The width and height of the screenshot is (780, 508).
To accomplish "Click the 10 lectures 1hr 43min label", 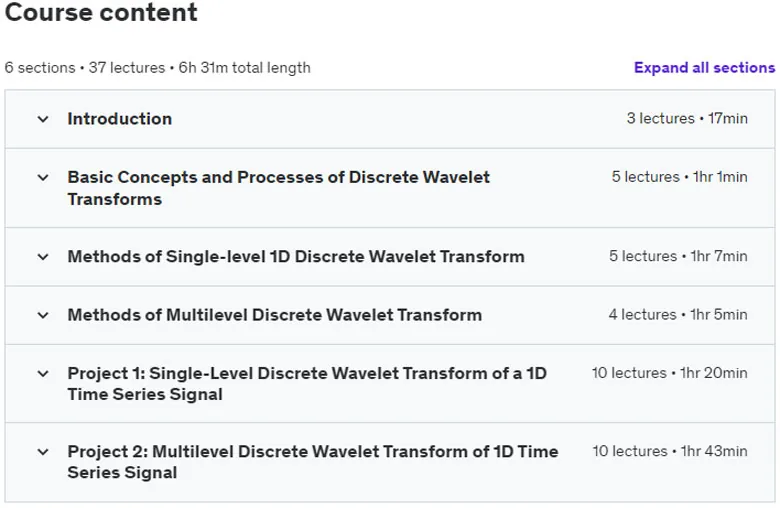I will coord(670,451).
